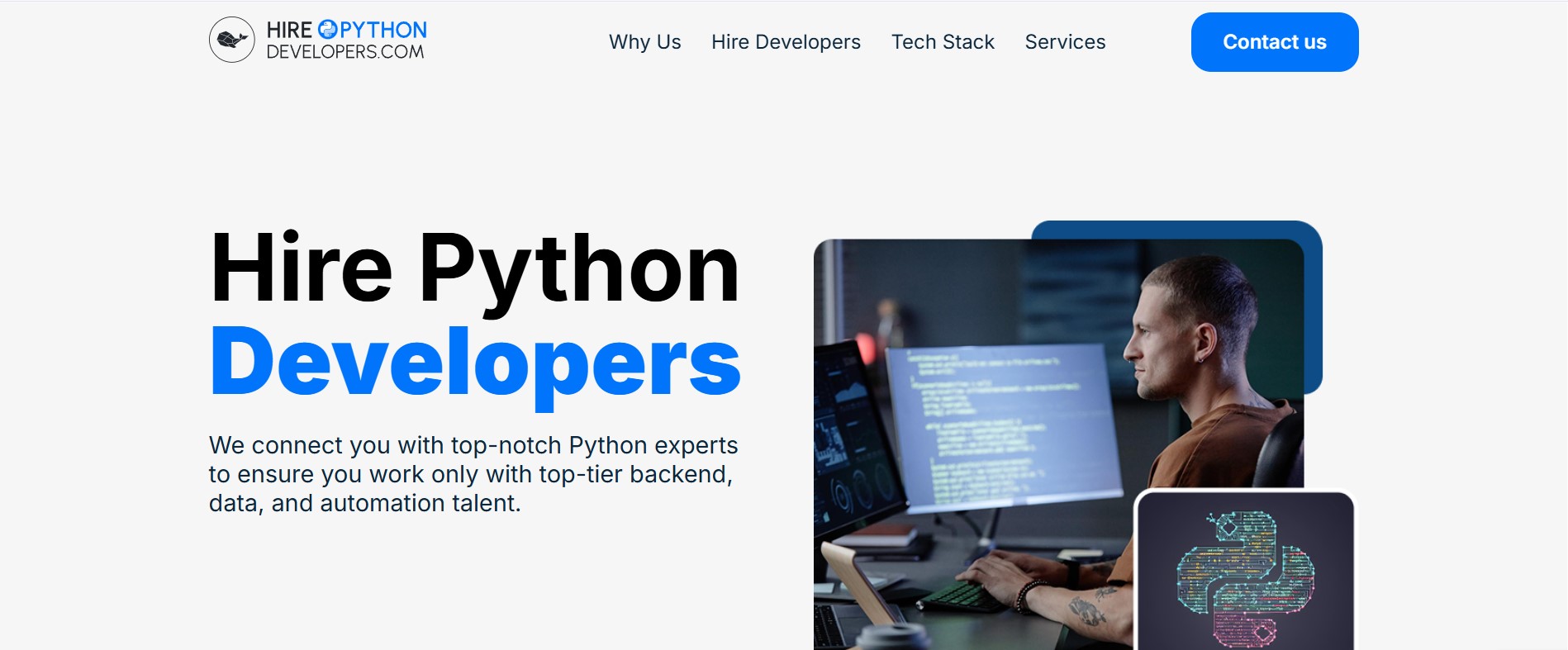
Task: Click the blue PYTHON word in logo
Action: [x=383, y=31]
